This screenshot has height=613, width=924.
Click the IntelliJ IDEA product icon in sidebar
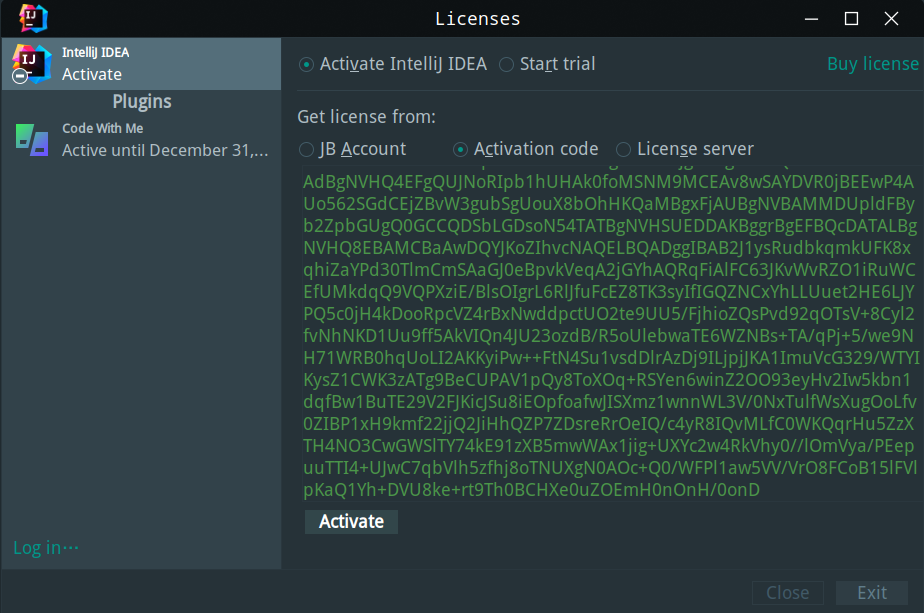point(31,64)
